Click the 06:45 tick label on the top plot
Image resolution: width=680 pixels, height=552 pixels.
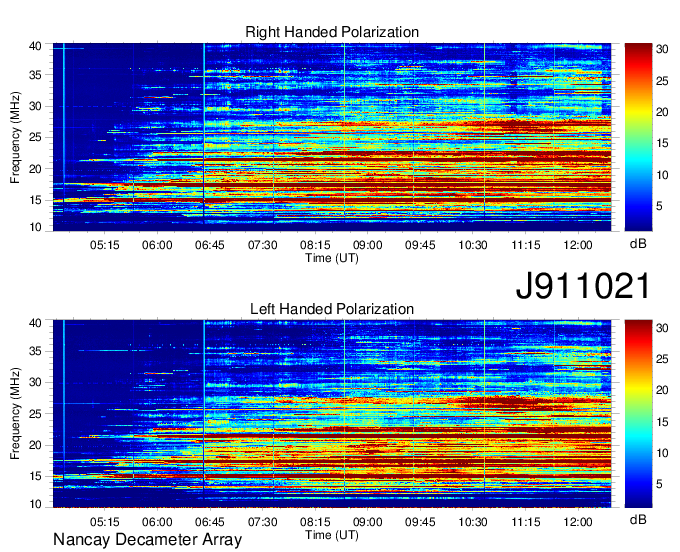click(x=209, y=245)
